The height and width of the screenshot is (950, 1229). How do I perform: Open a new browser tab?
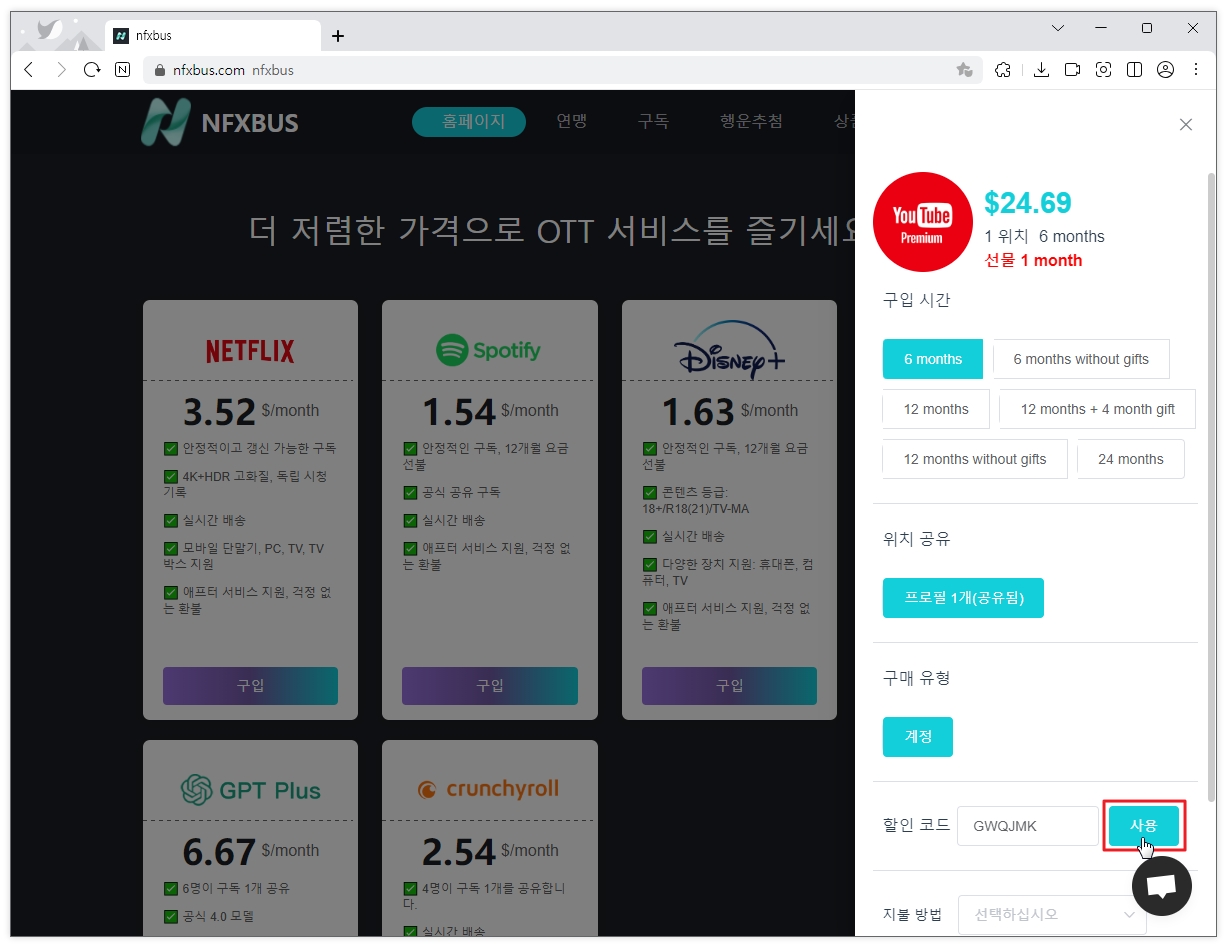[338, 36]
